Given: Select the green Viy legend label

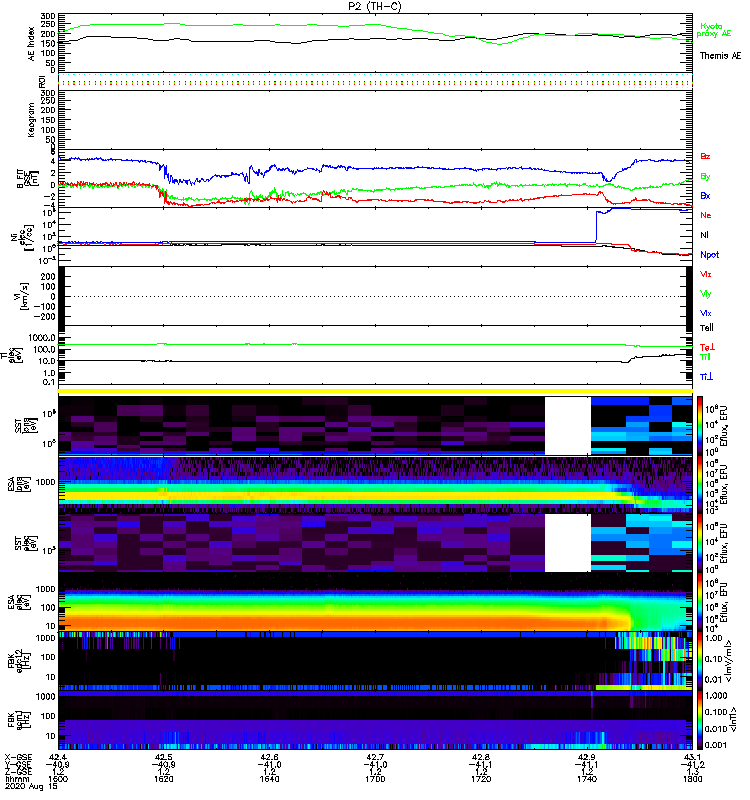Looking at the screenshot, I should click(706, 294).
